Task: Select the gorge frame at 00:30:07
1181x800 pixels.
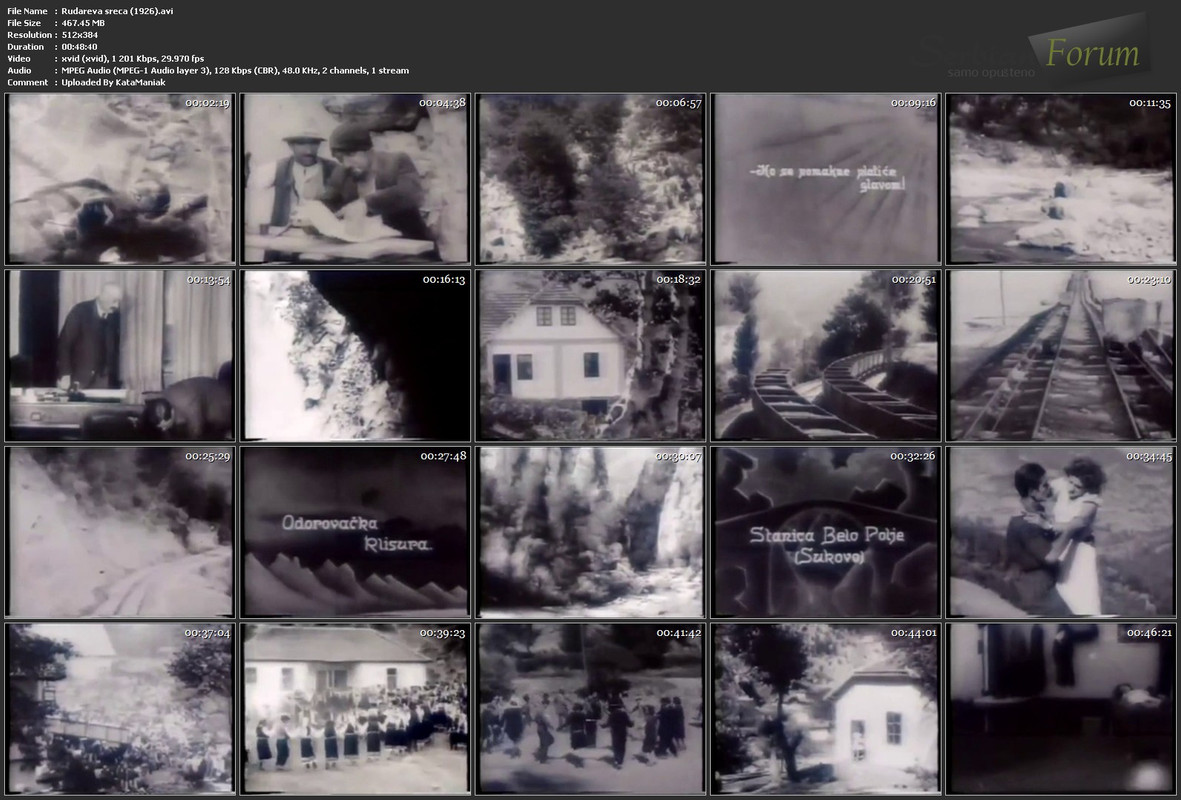Action: pyautogui.click(x=590, y=532)
